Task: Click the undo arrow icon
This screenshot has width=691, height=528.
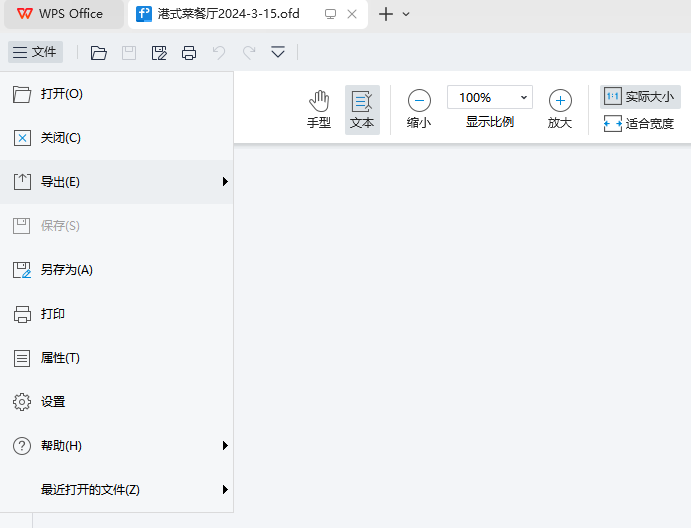Action: 219,53
